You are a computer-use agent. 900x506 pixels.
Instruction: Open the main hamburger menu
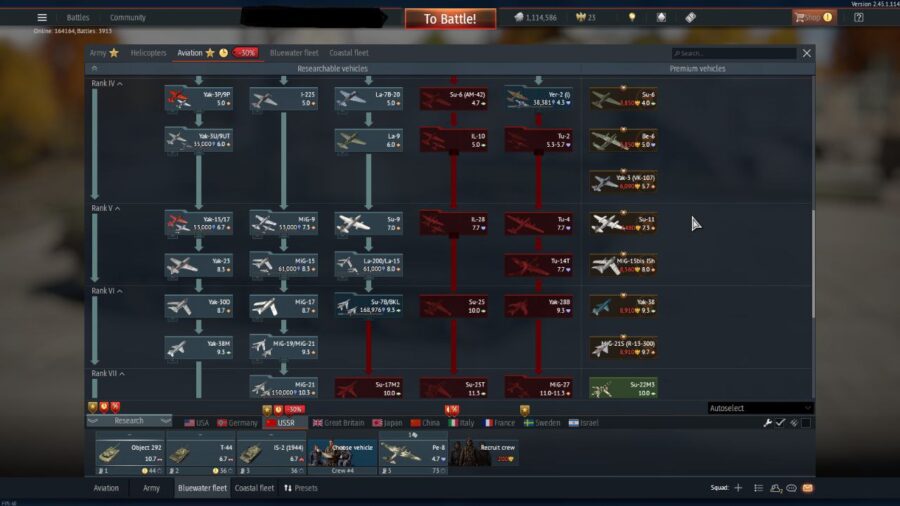41,17
